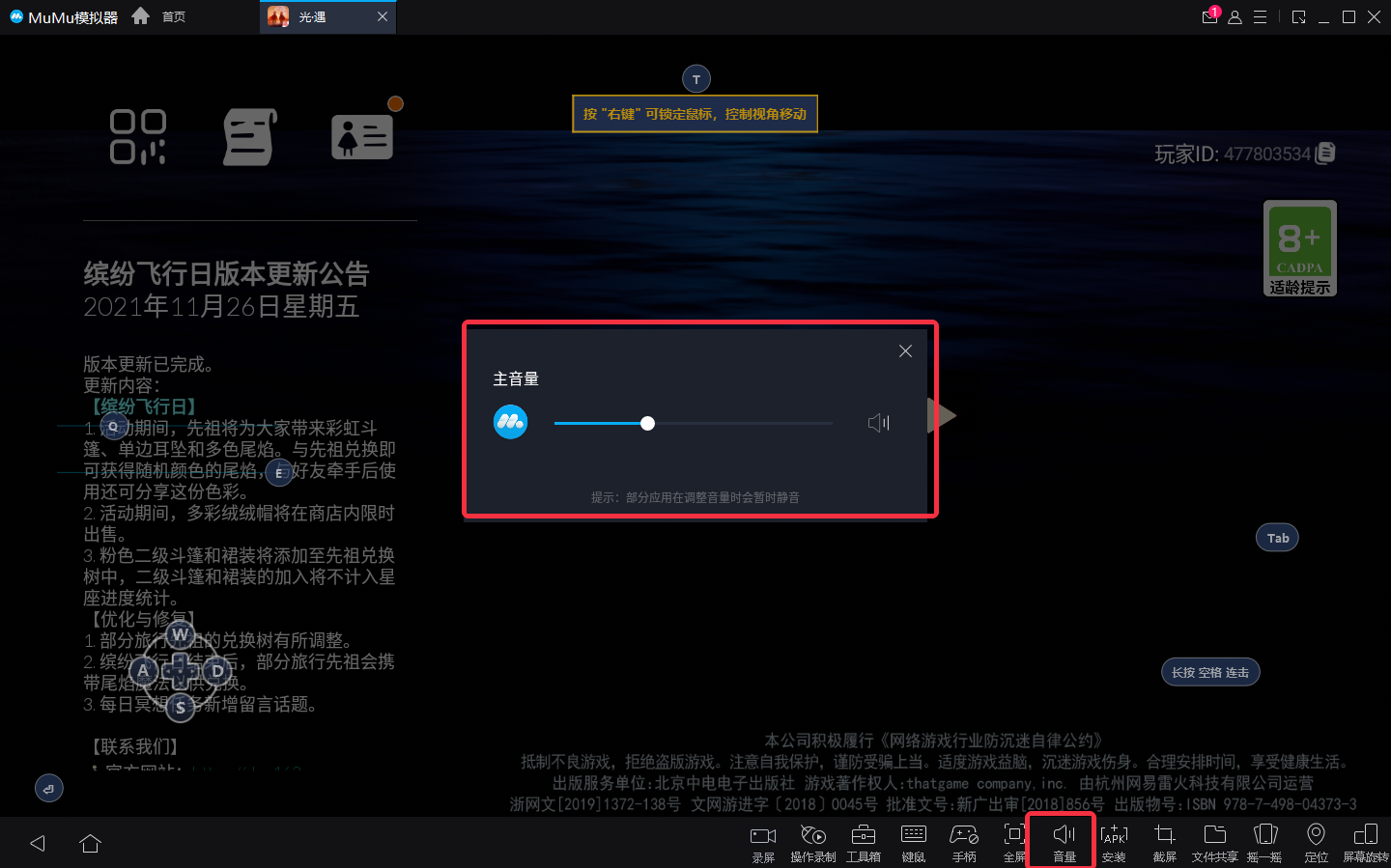Open the hamburger main menu
Viewport: 1391px width, 868px height.
(x=1260, y=17)
